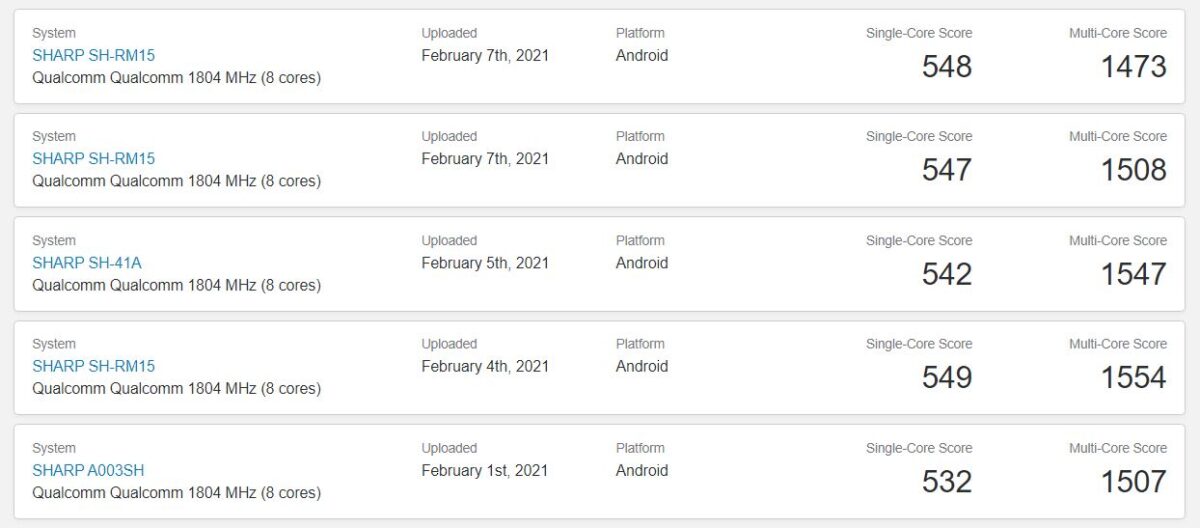Select the multi-core score 1508
Screen dimensions: 1200x528
[1134, 170]
